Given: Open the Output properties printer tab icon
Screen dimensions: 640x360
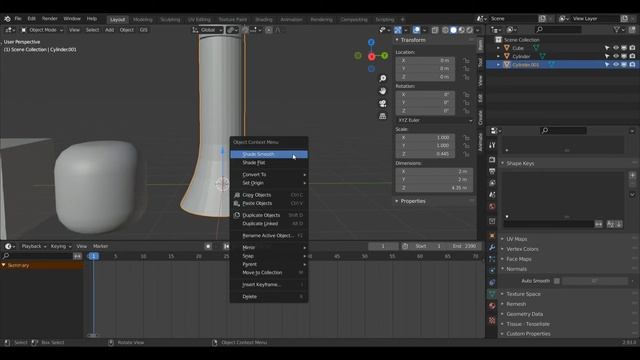Looking at the screenshot, I should coord(492,171).
